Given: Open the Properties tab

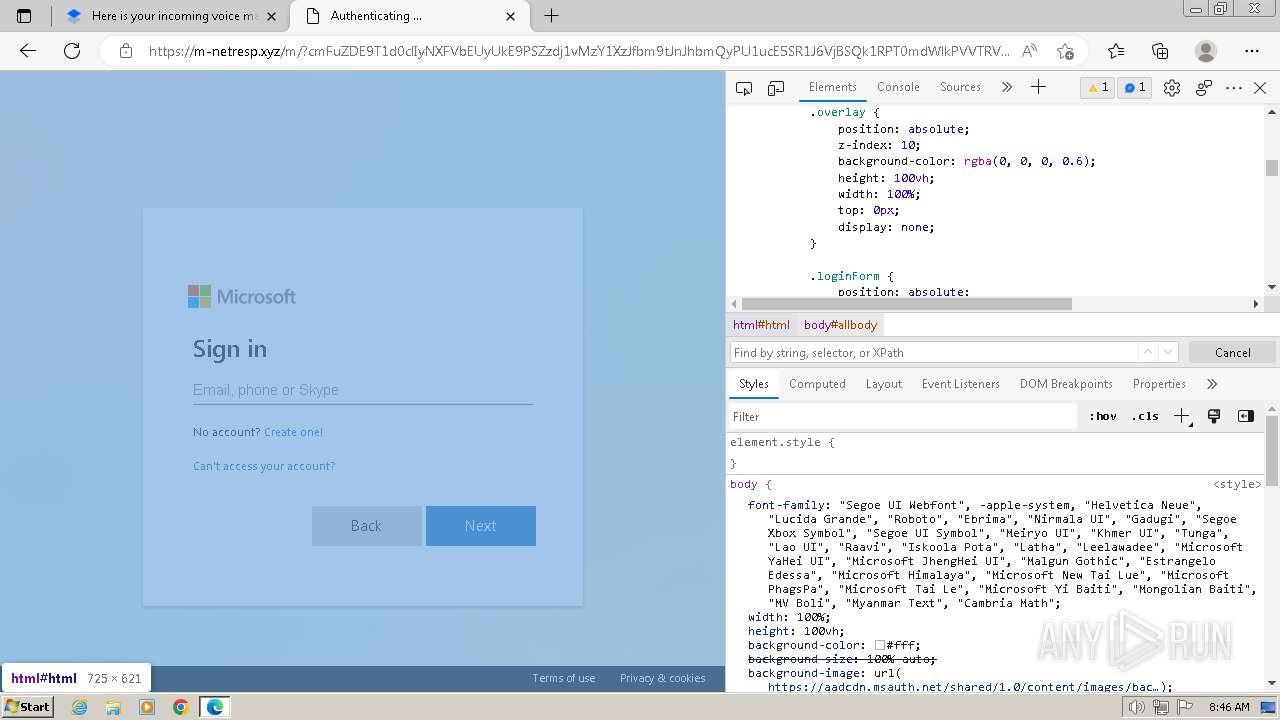Looking at the screenshot, I should point(1159,384).
